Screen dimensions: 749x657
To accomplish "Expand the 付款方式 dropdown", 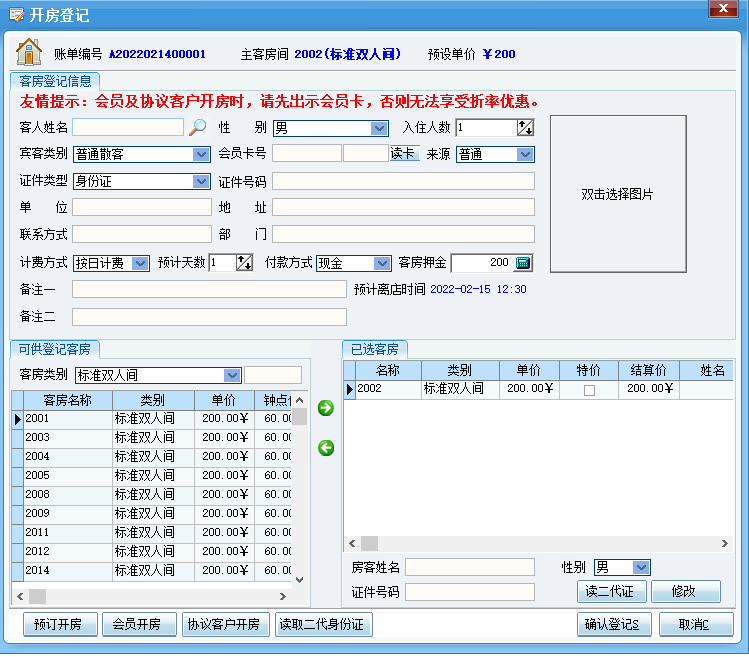I will [382, 263].
